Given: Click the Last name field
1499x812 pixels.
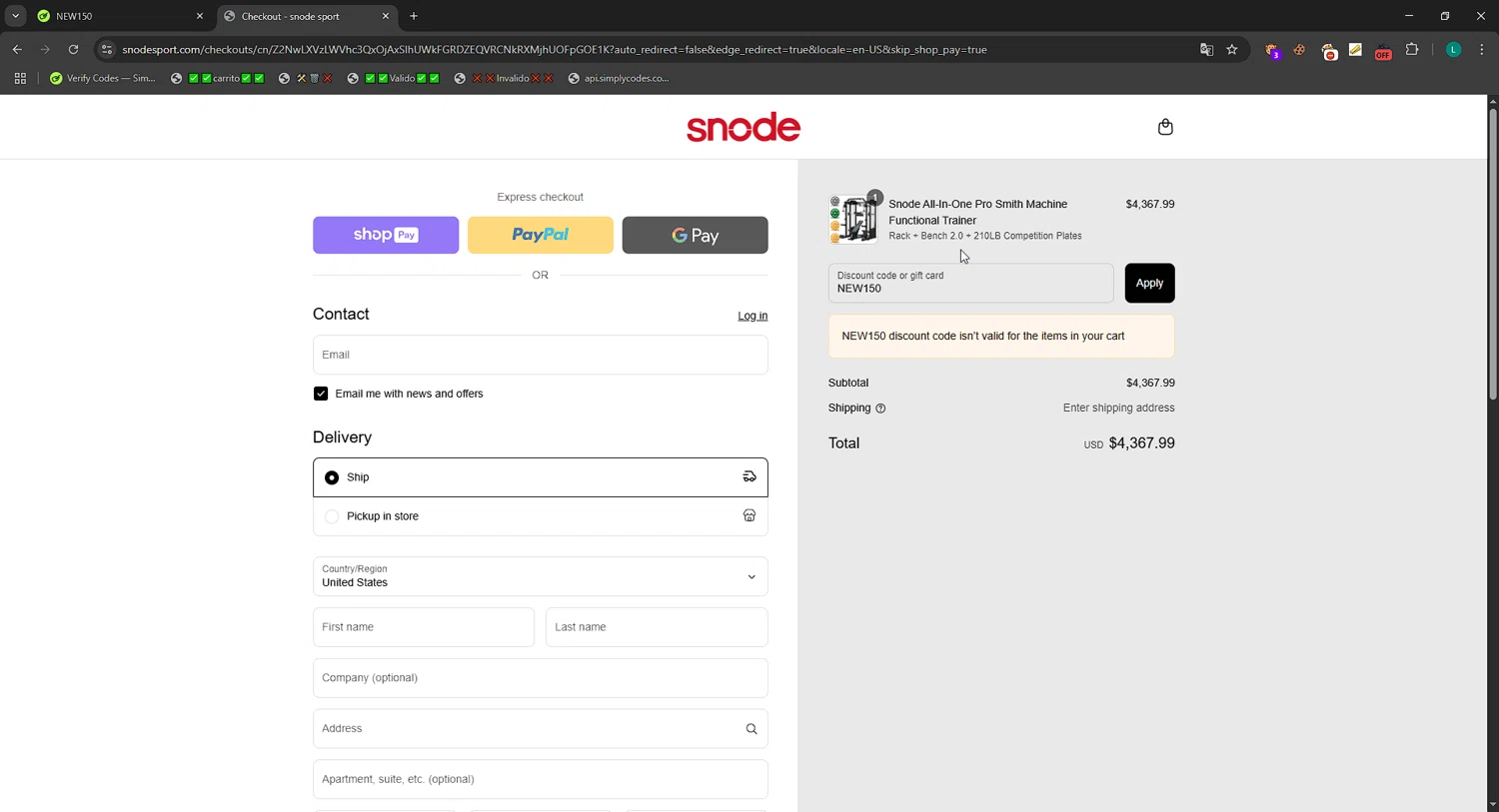Looking at the screenshot, I should pyautogui.click(x=657, y=627).
